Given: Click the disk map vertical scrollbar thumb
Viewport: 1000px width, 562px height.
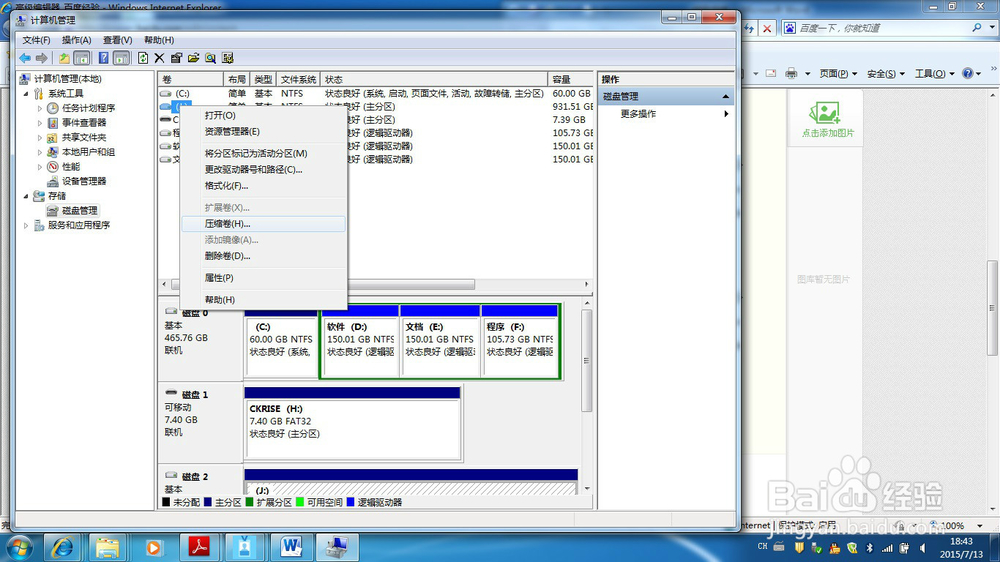Looking at the screenshot, I should (586, 361).
